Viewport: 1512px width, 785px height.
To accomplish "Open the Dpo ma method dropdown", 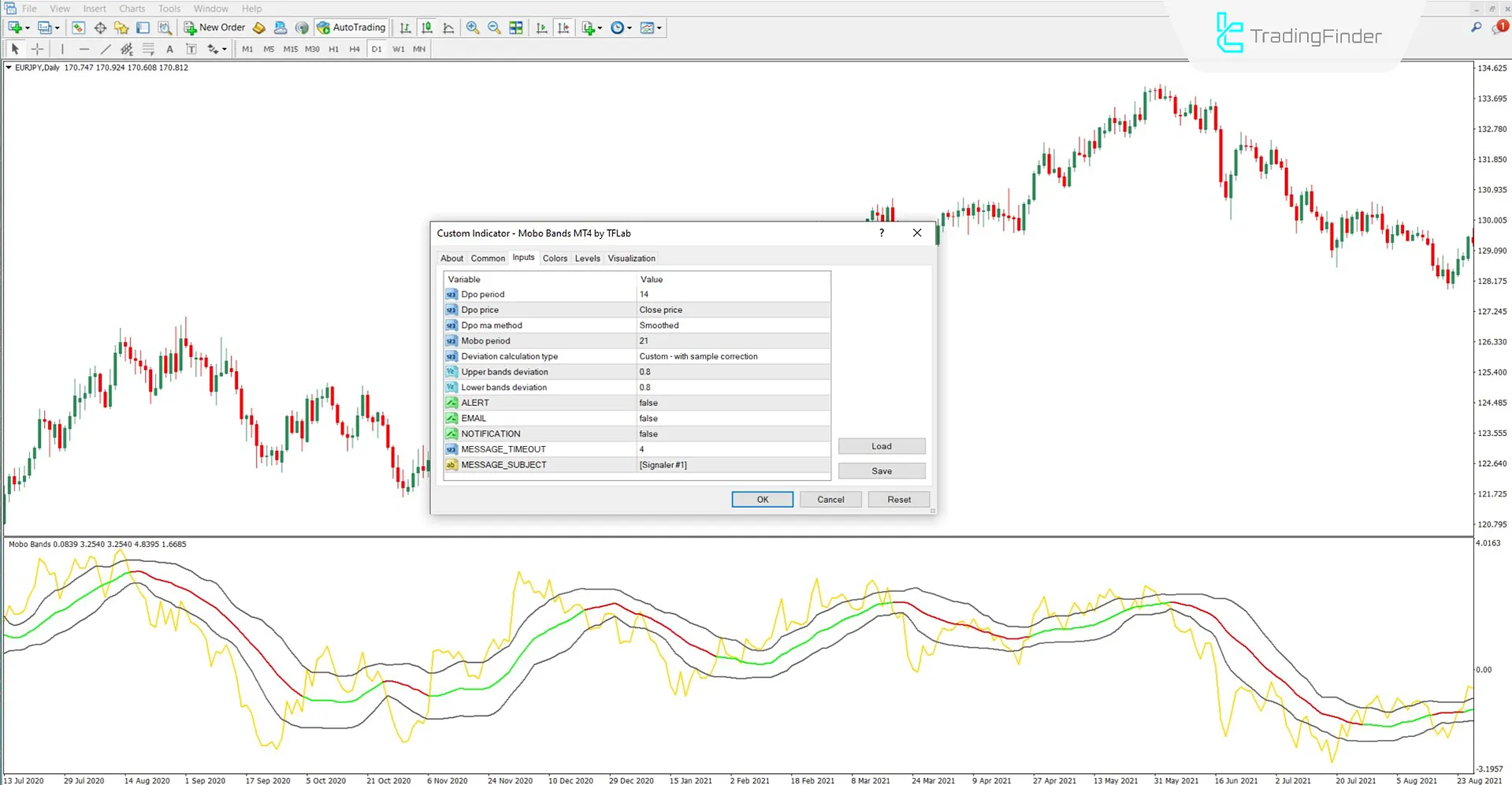I will pos(733,325).
